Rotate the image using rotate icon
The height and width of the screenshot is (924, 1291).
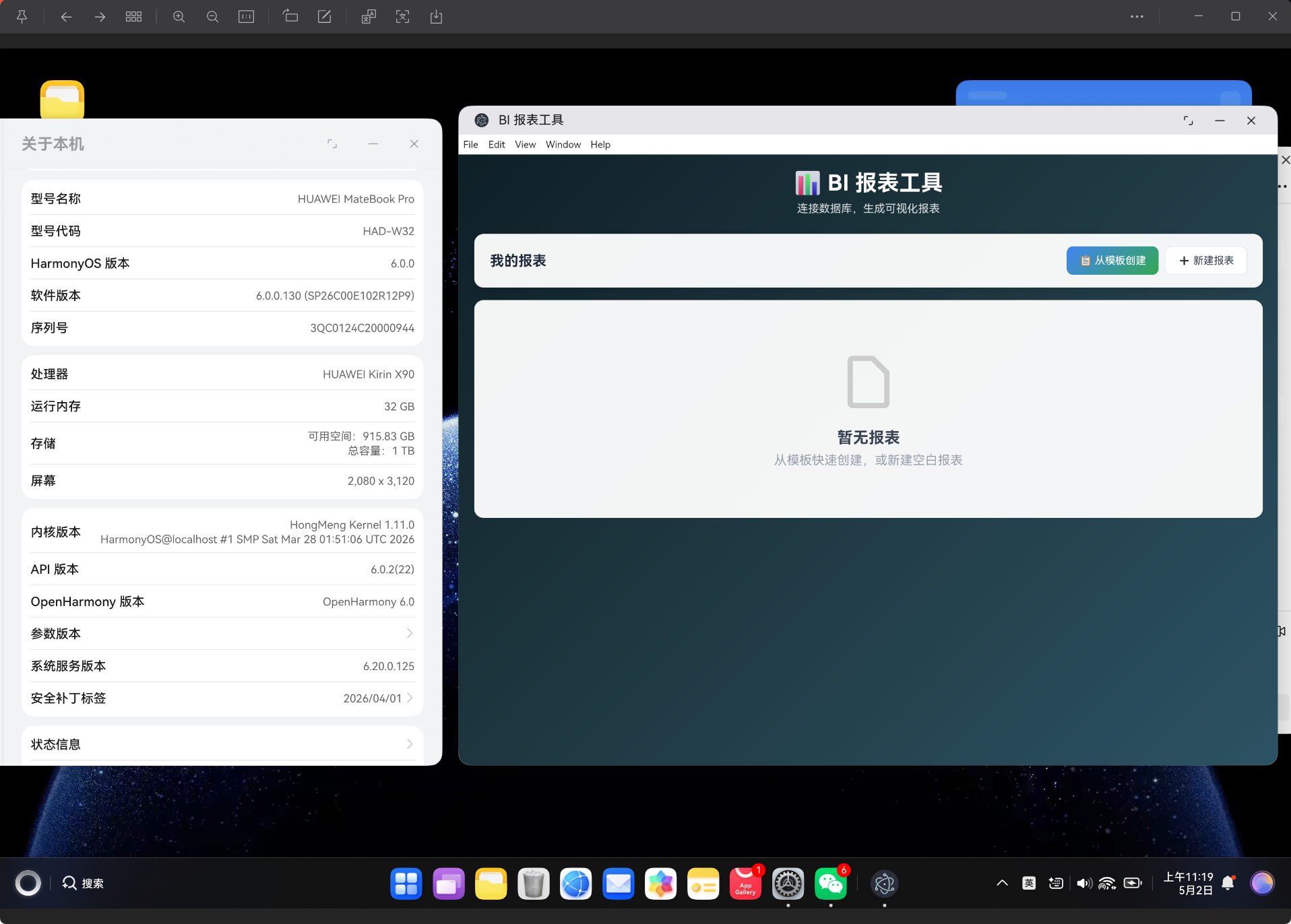pos(290,17)
